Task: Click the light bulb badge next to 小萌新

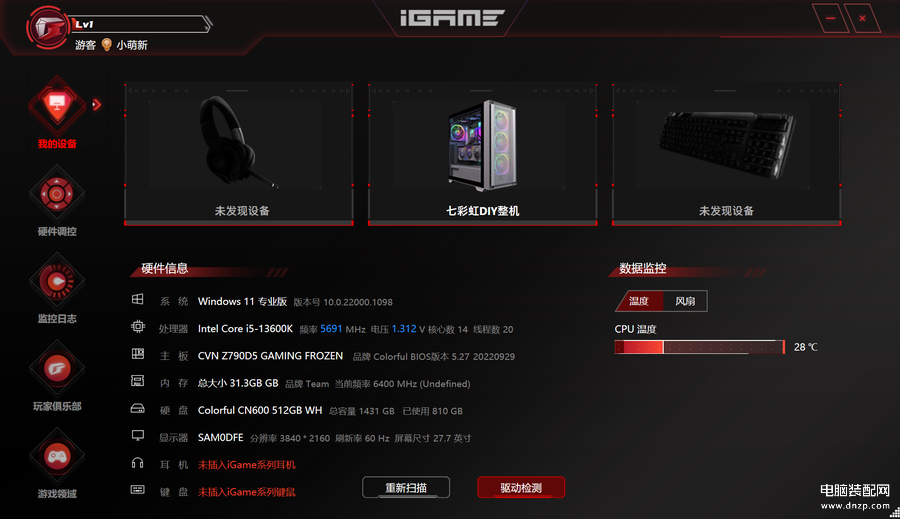Action: [106, 45]
